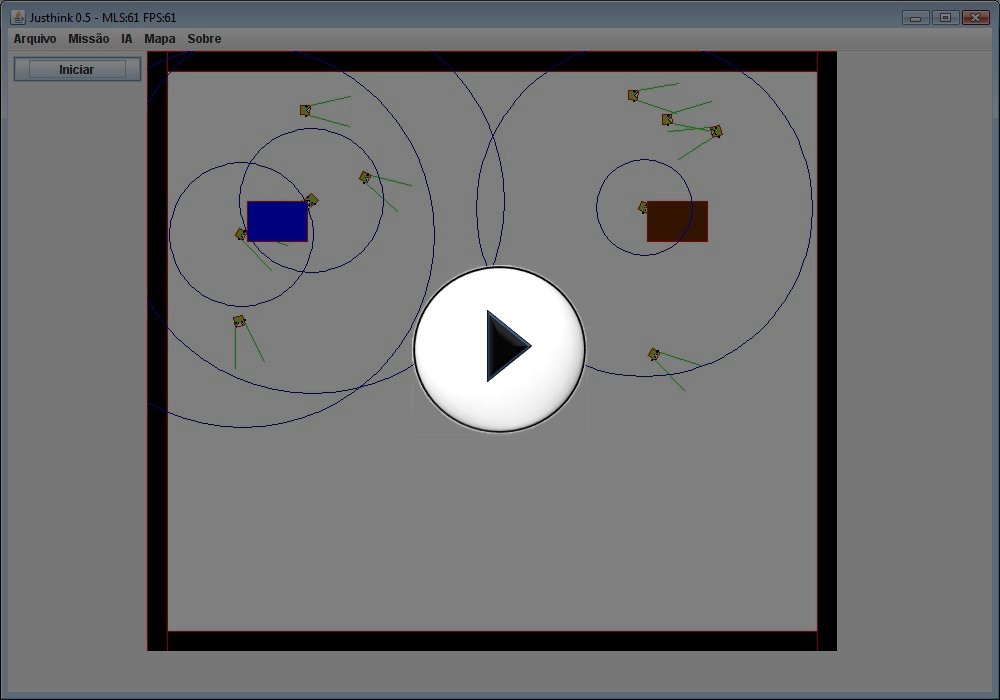Viewport: 1000px width, 700px height.
Task: Select the robot on blue rectangle's left edge
Action: (x=240, y=234)
